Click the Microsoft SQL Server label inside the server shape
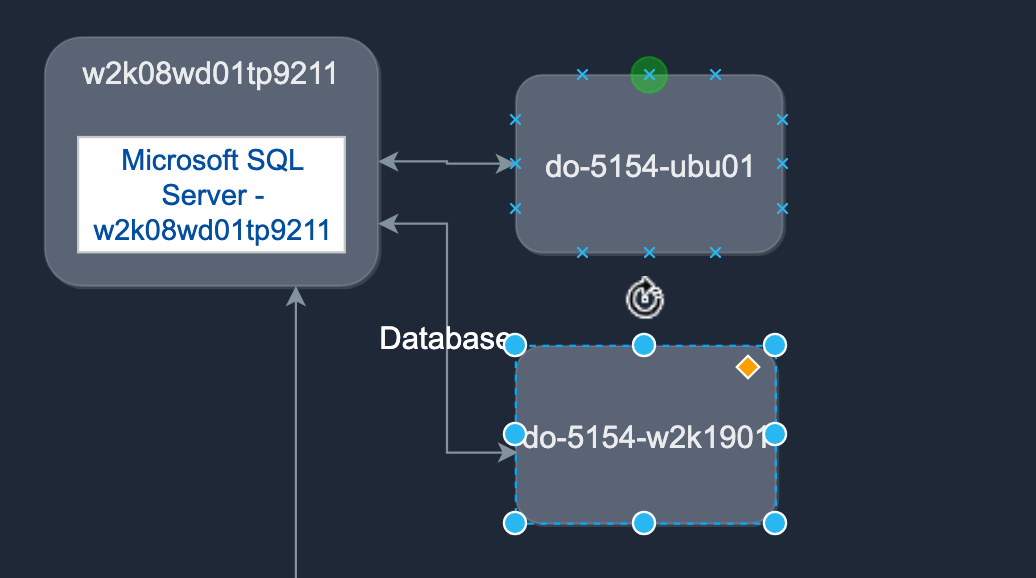Screen dimensions: 1036x578 point(211,195)
